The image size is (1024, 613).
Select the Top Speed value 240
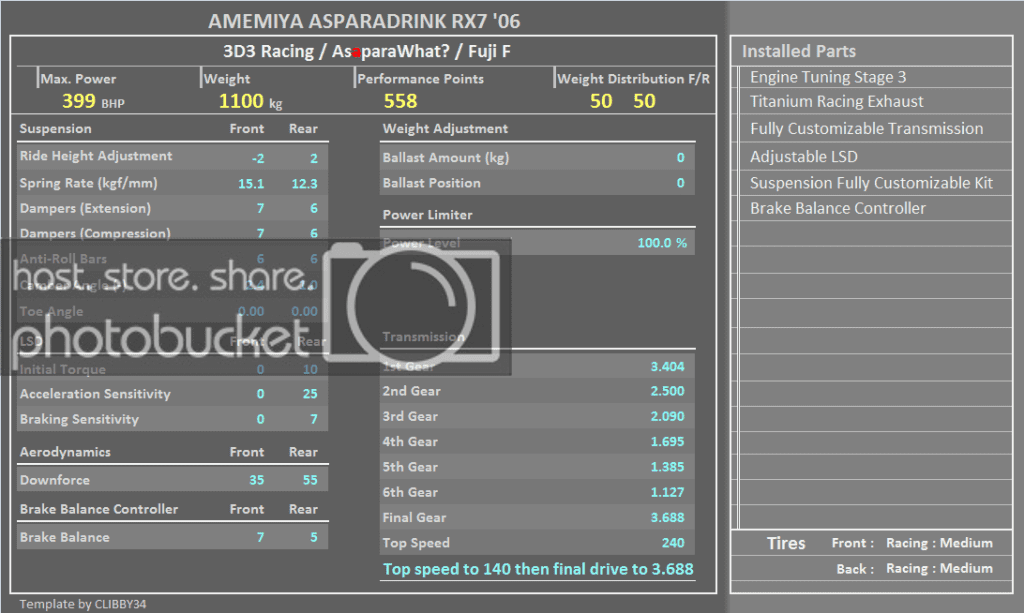click(x=673, y=542)
